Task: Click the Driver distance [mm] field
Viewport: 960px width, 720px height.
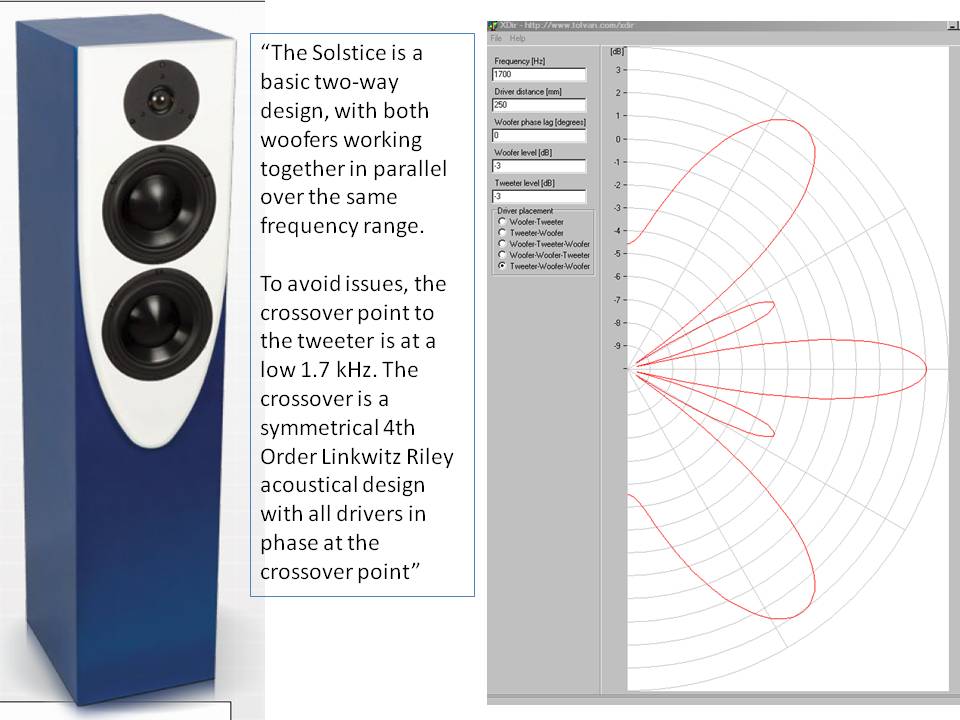Action: 539,105
